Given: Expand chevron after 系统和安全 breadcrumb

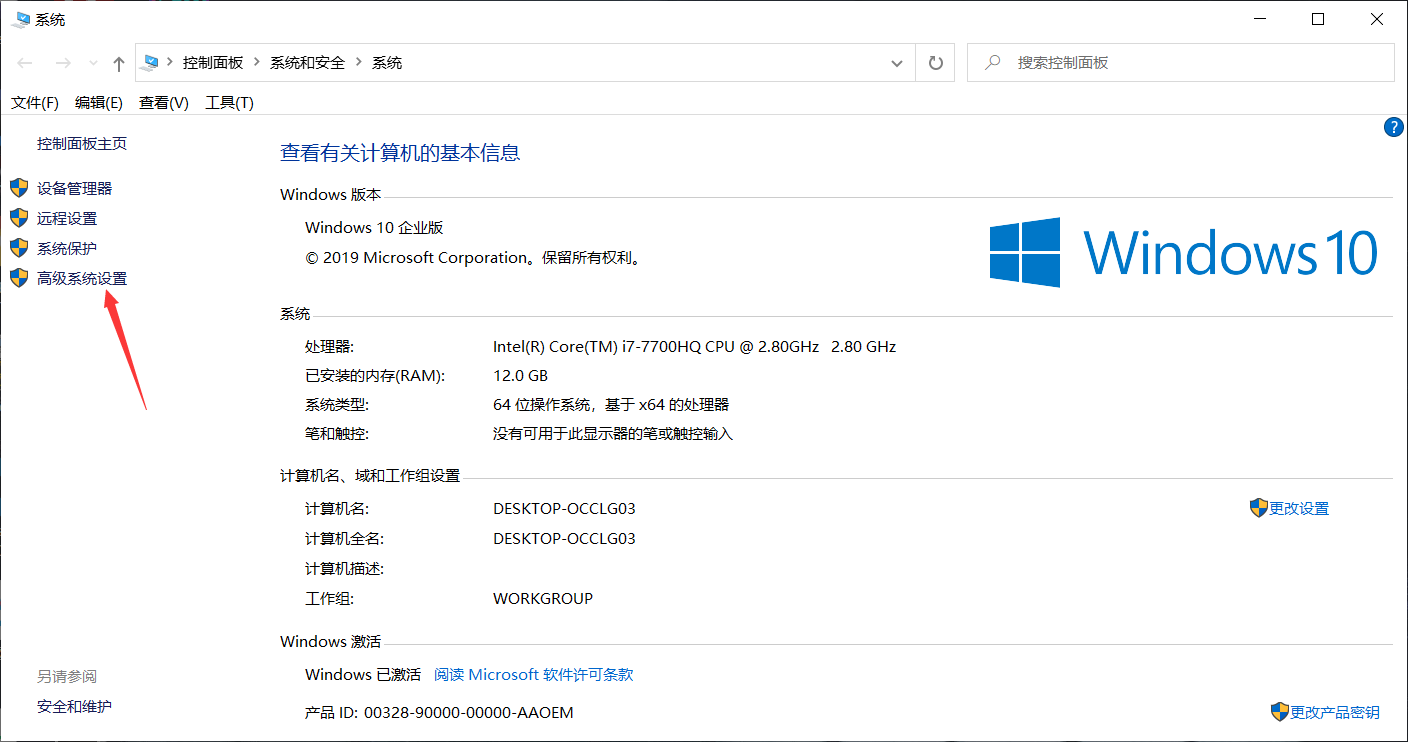Looking at the screenshot, I should (359, 62).
